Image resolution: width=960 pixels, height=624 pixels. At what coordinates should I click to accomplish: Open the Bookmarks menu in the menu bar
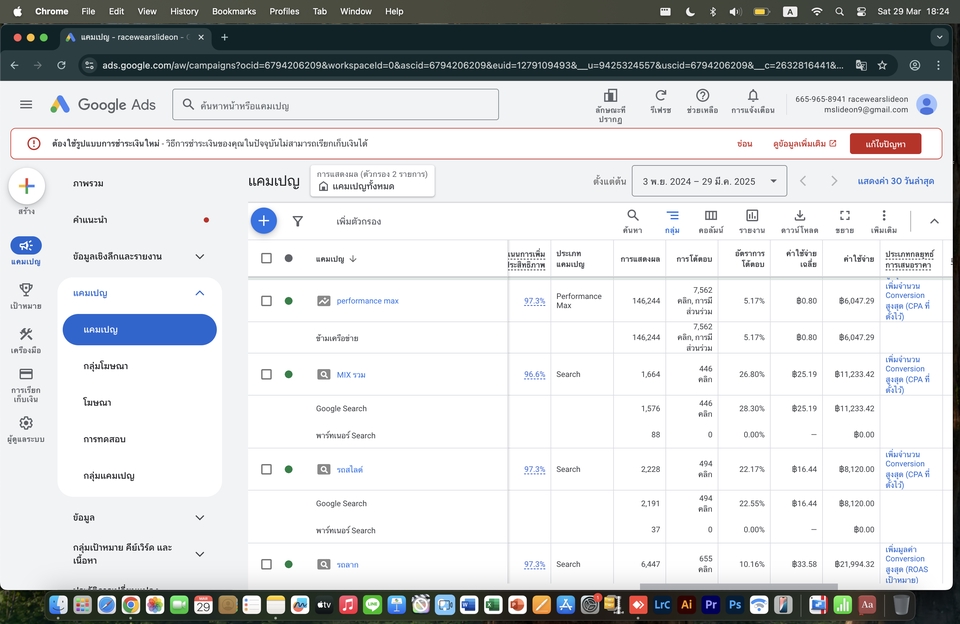[233, 11]
